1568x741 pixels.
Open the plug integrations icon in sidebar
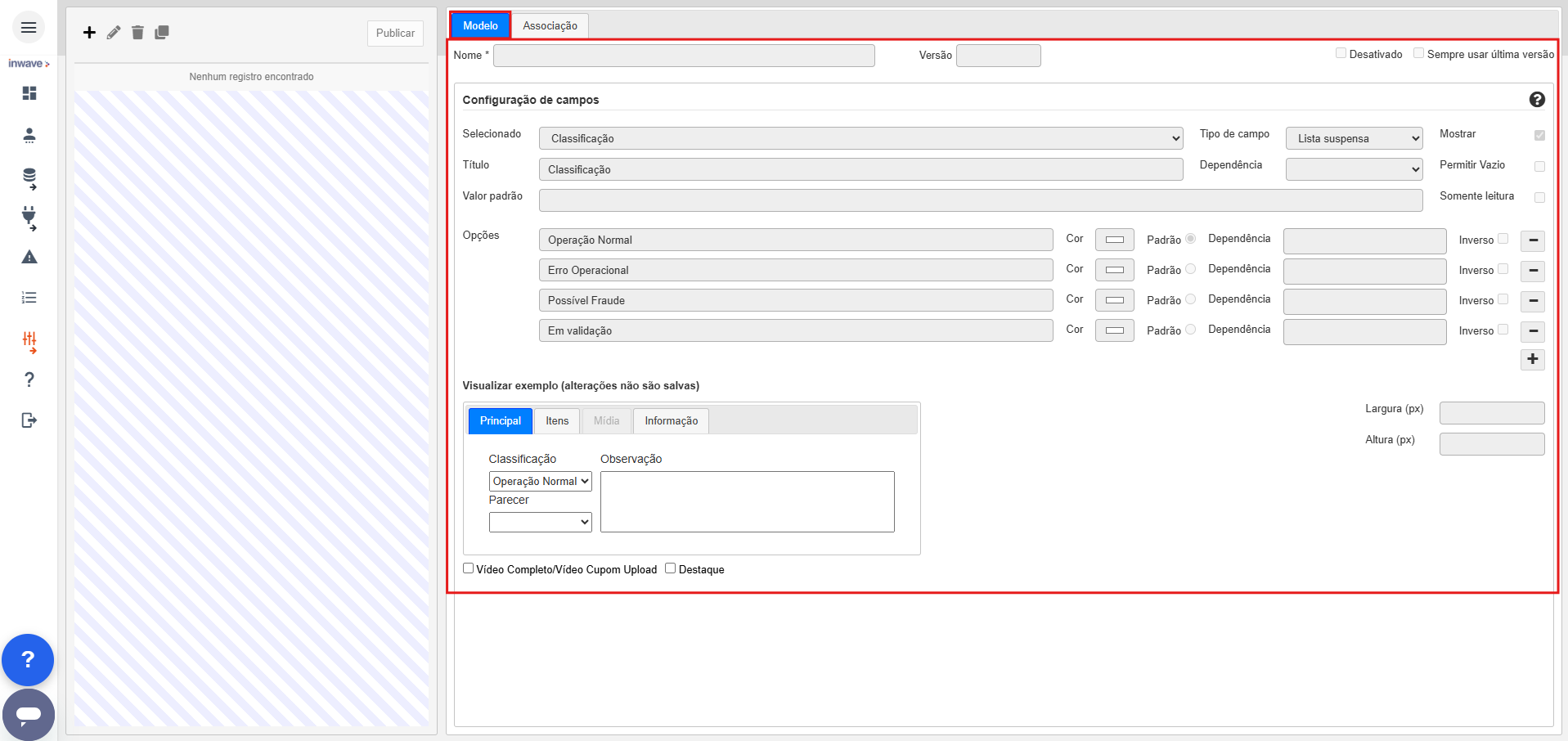(29, 218)
